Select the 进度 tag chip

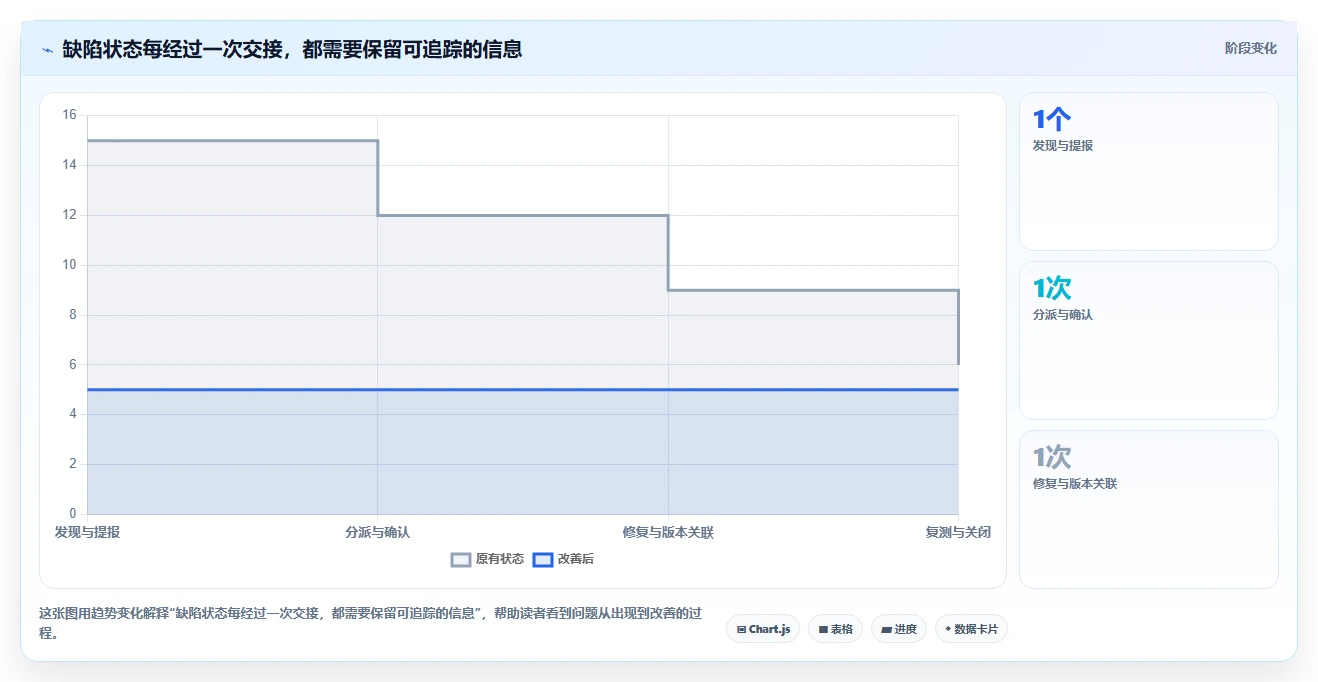coord(899,629)
